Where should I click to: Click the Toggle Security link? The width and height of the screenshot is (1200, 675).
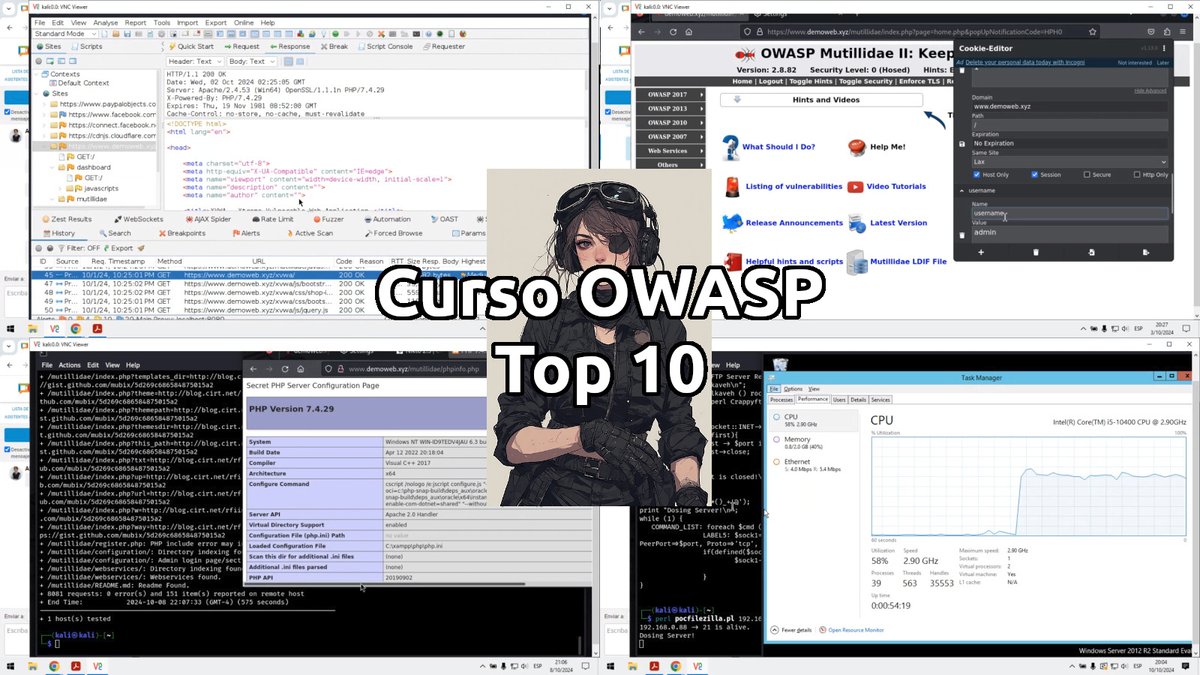pyautogui.click(x=864, y=81)
